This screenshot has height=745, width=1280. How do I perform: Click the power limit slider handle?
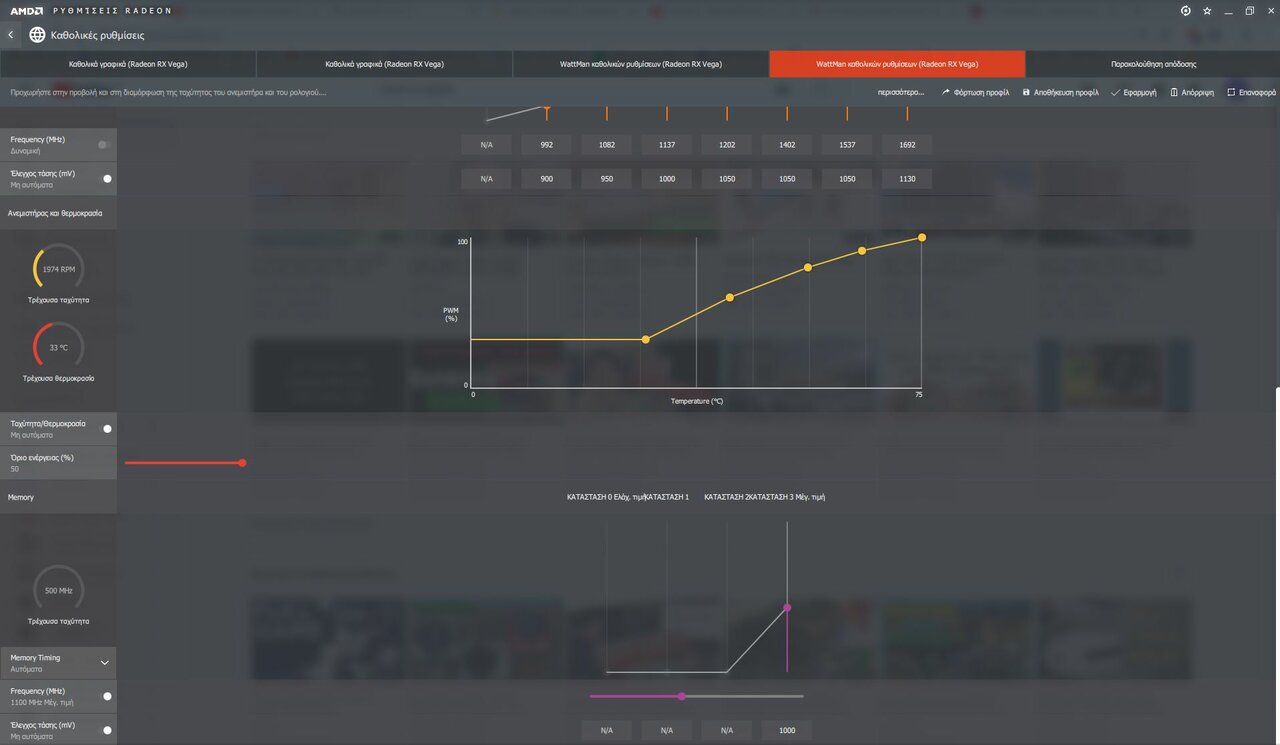(x=242, y=463)
